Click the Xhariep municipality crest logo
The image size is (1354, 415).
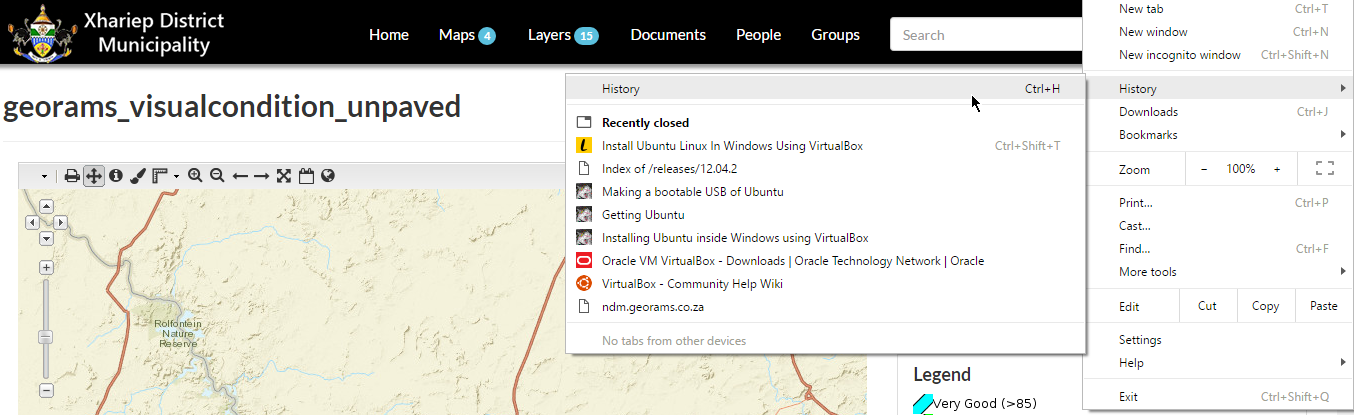click(41, 33)
